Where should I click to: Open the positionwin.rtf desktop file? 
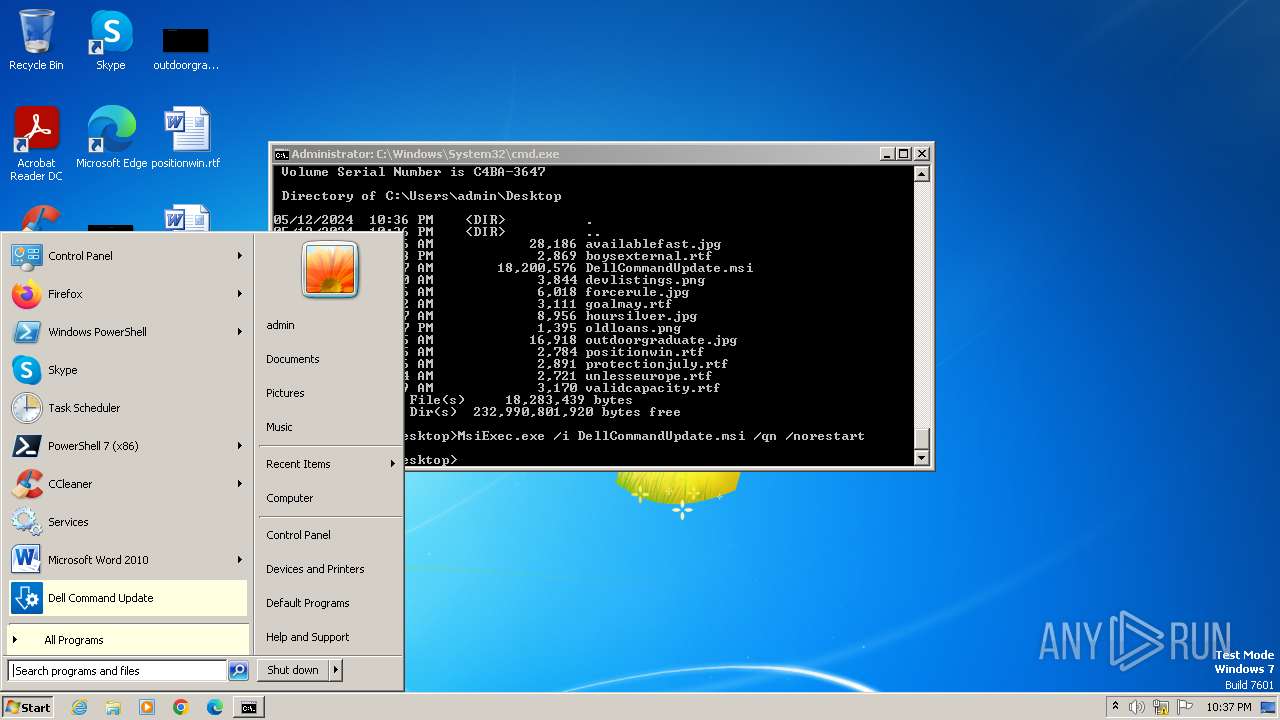(x=186, y=138)
